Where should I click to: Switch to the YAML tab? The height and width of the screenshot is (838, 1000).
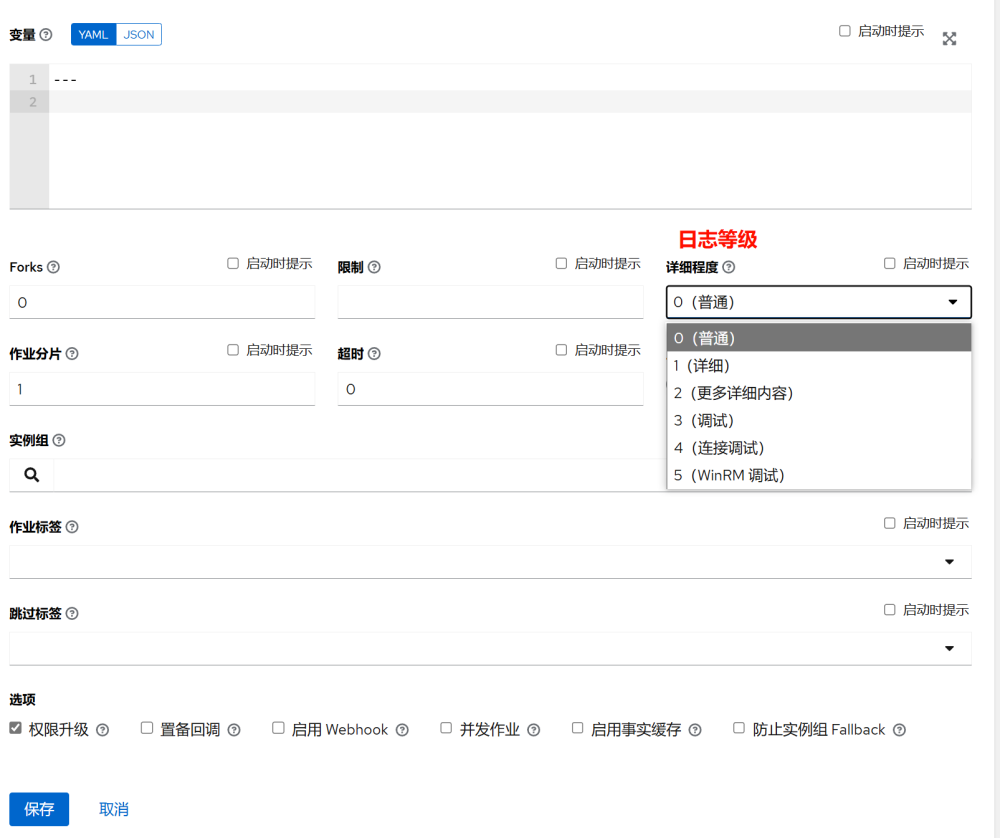92,34
